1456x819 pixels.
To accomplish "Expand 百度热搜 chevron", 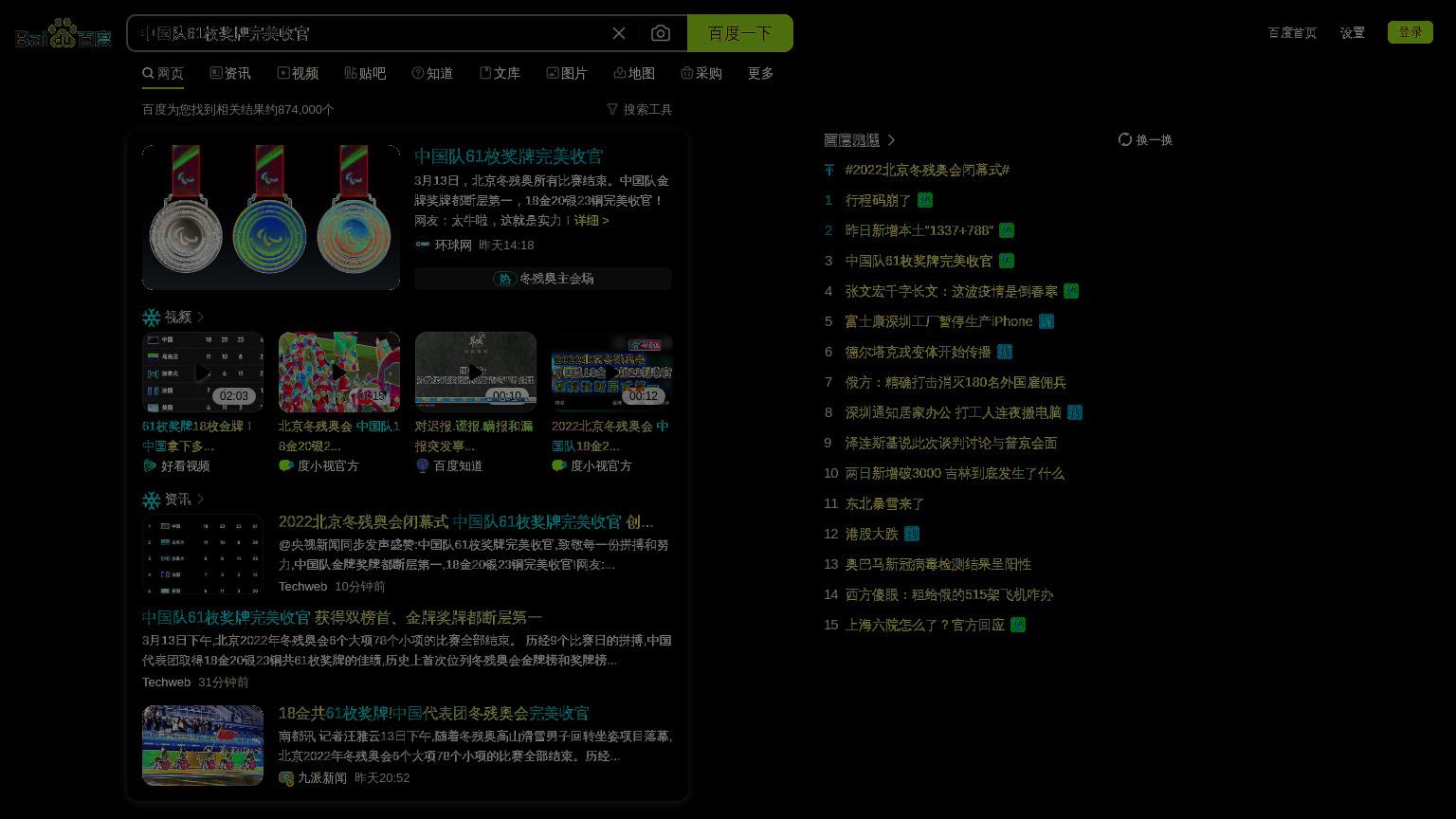I will 891,140.
